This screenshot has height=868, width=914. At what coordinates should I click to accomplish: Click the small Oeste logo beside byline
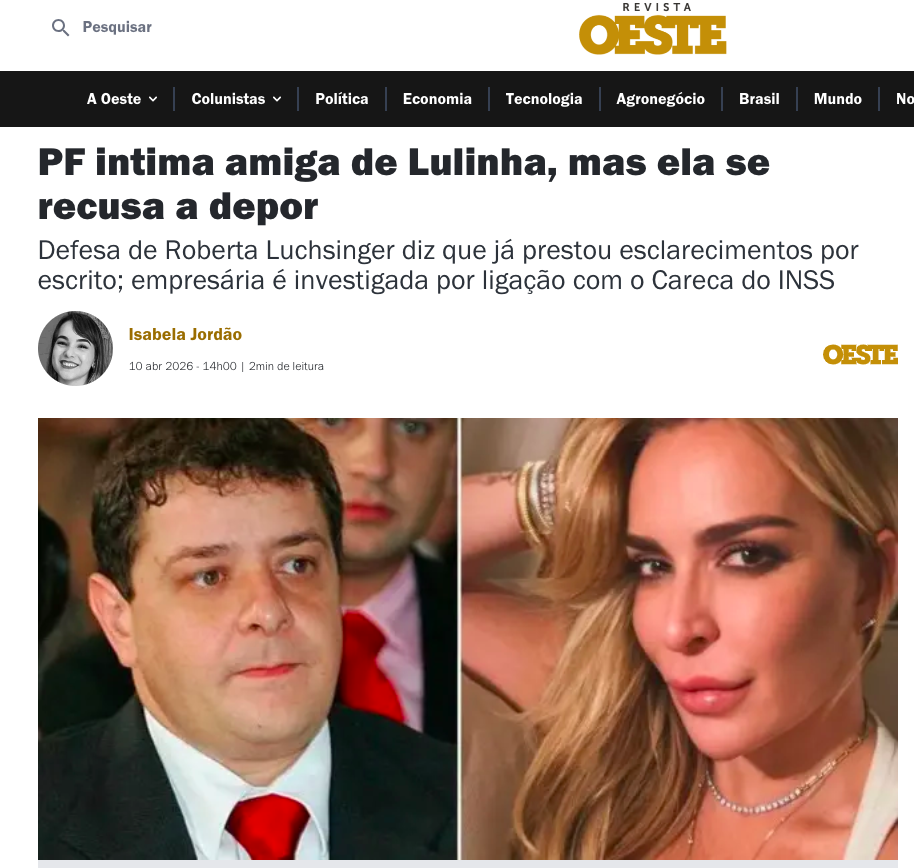(x=860, y=354)
